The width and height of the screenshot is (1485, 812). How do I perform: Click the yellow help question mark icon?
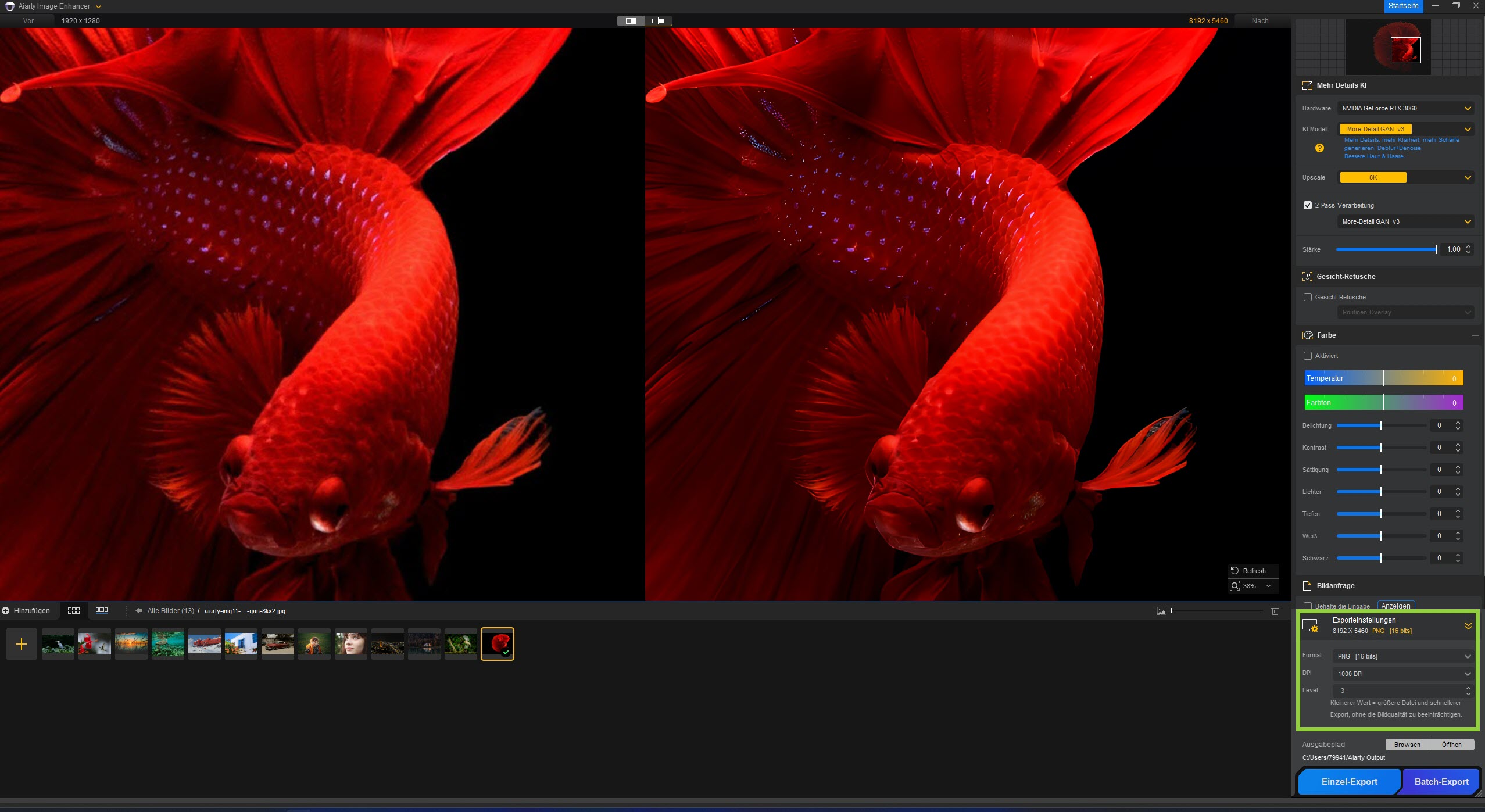pos(1319,148)
